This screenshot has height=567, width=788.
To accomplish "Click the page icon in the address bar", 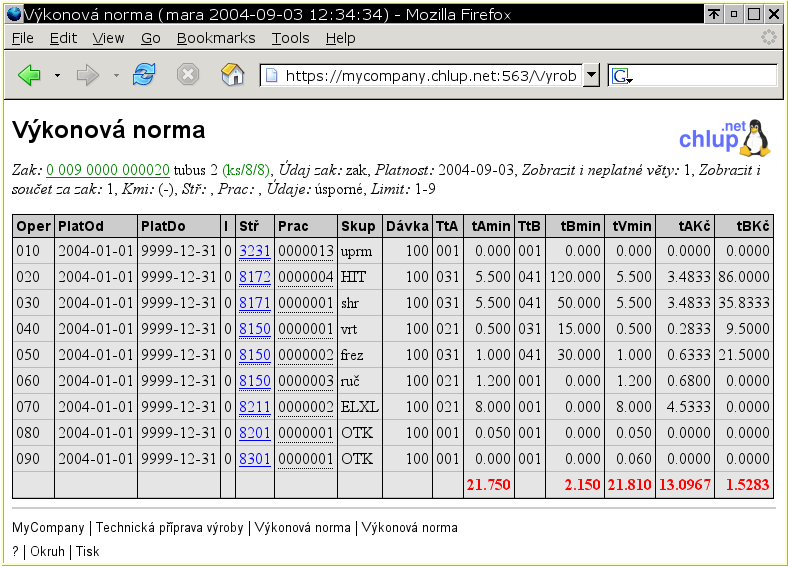I will click(271, 76).
